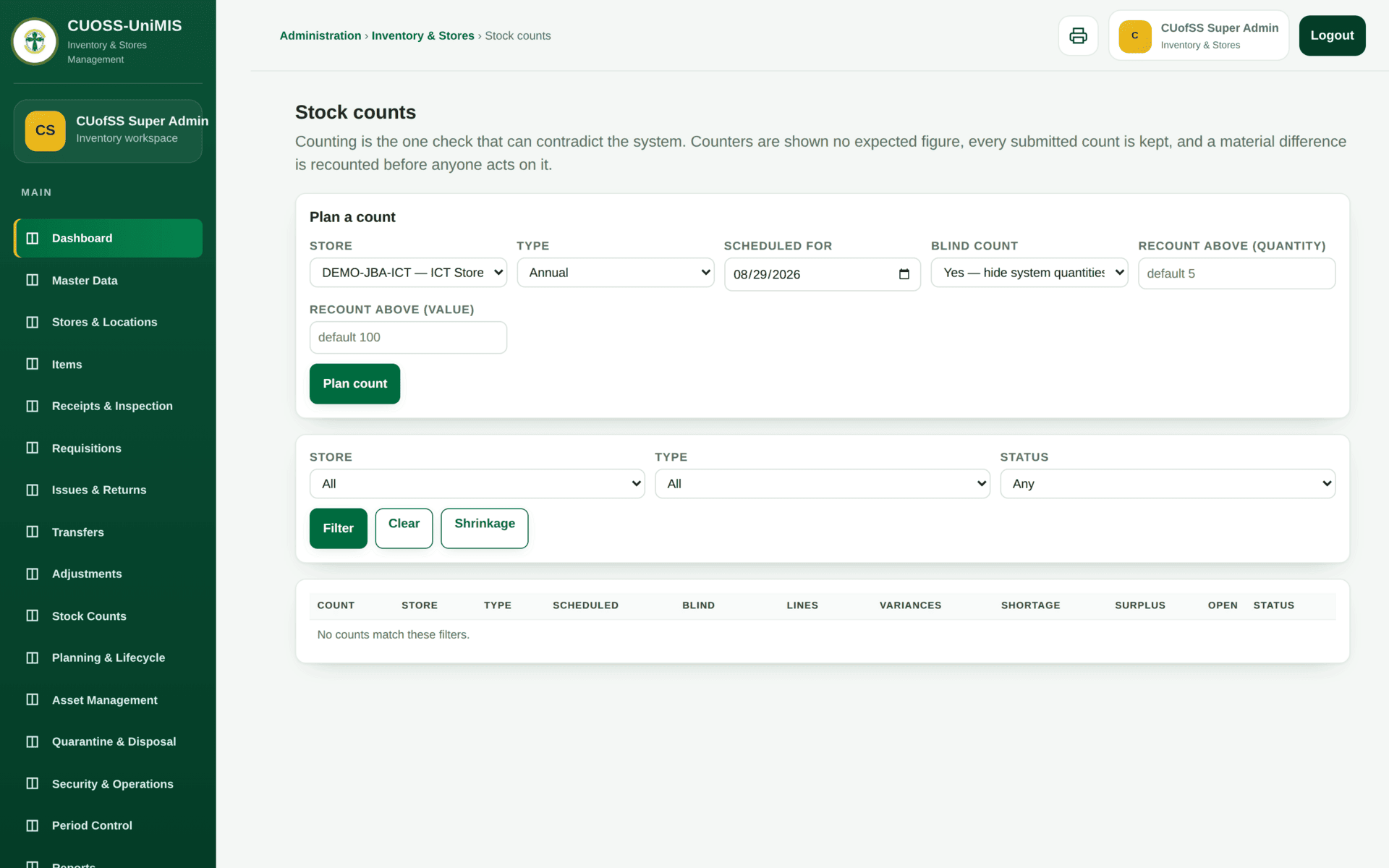
Task: Click the yellow C avatar in header
Action: click(1134, 35)
